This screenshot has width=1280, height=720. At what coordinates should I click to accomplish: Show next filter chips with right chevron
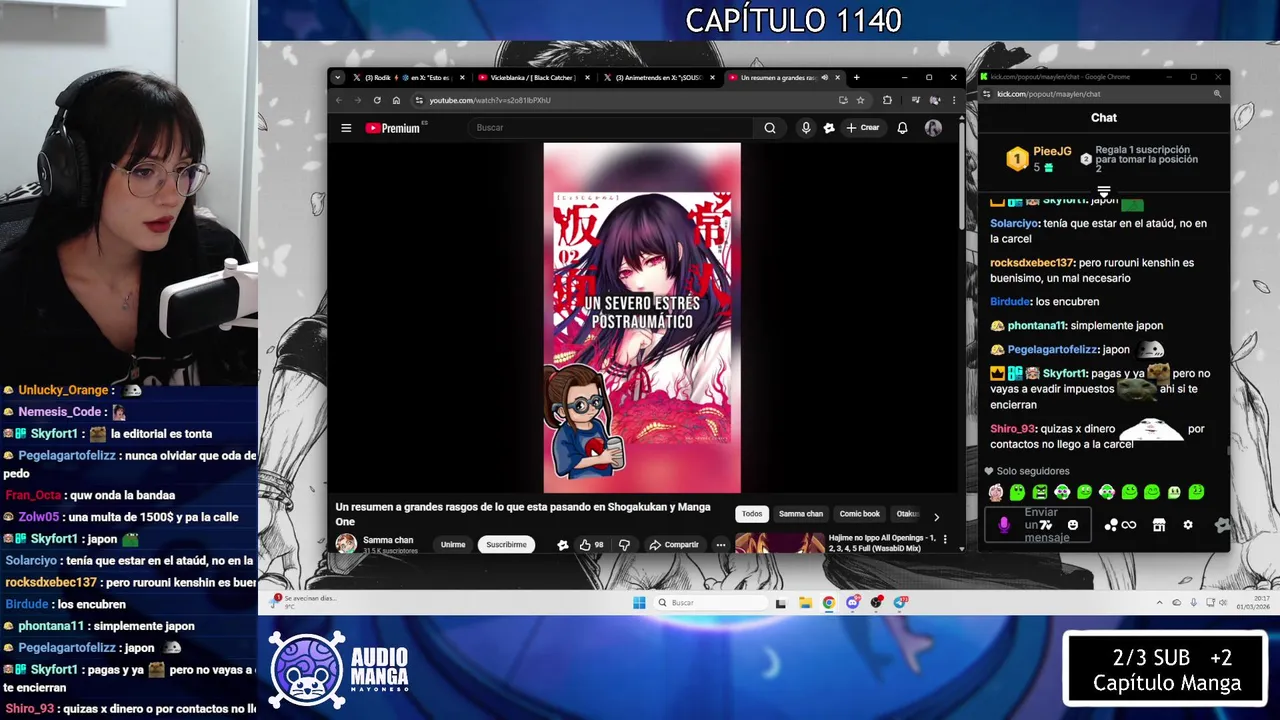[936, 517]
